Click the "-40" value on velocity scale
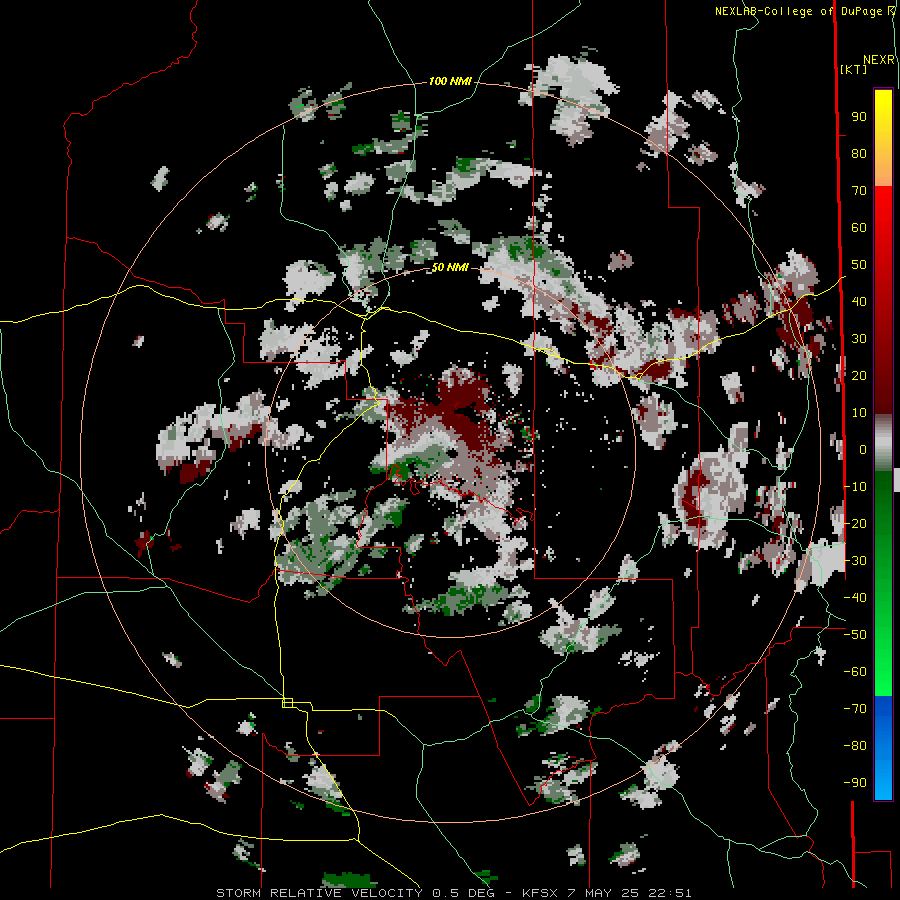Viewport: 900px width, 900px height. (x=855, y=598)
